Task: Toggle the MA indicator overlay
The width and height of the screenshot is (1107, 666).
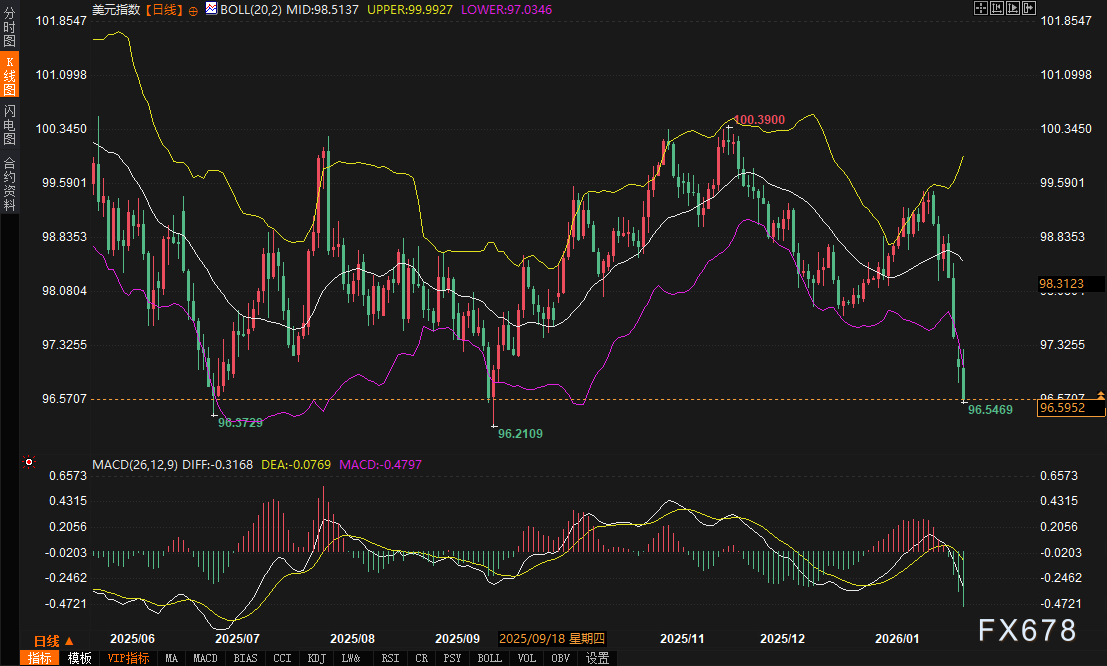Action: click(x=172, y=658)
